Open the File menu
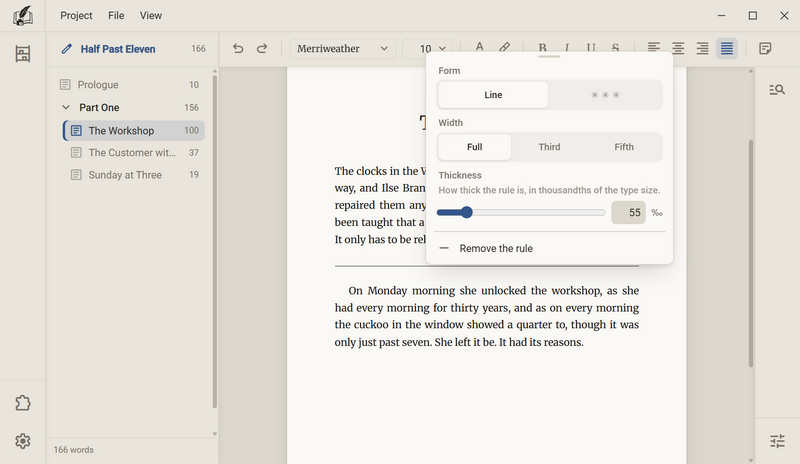The height and width of the screenshot is (464, 800). [116, 15]
